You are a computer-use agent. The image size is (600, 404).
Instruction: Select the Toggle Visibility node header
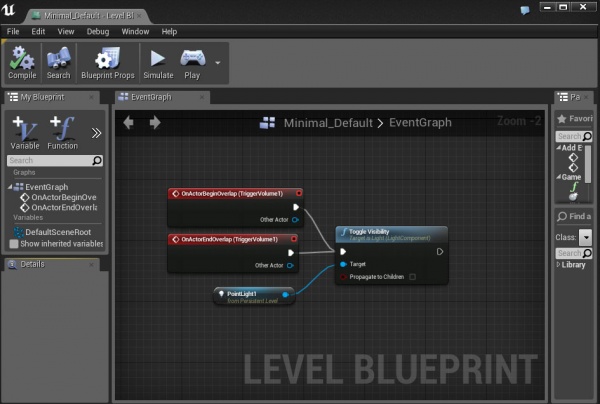391,235
